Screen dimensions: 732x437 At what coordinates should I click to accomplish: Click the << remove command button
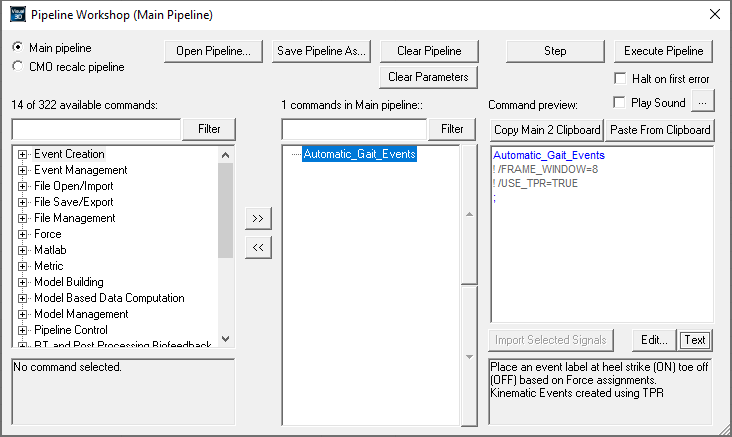coord(257,248)
